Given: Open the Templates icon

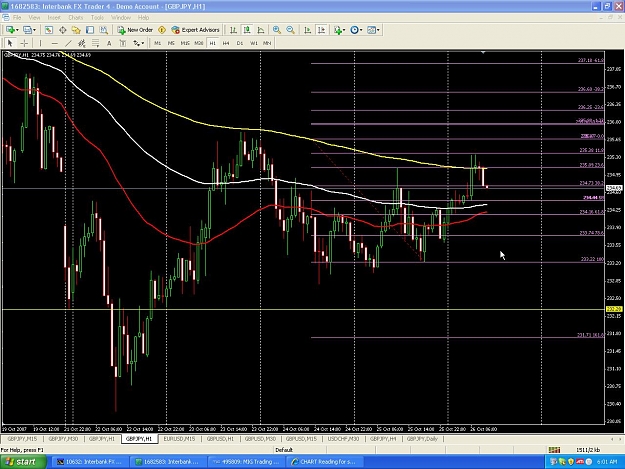Looking at the screenshot, I should [371, 30].
